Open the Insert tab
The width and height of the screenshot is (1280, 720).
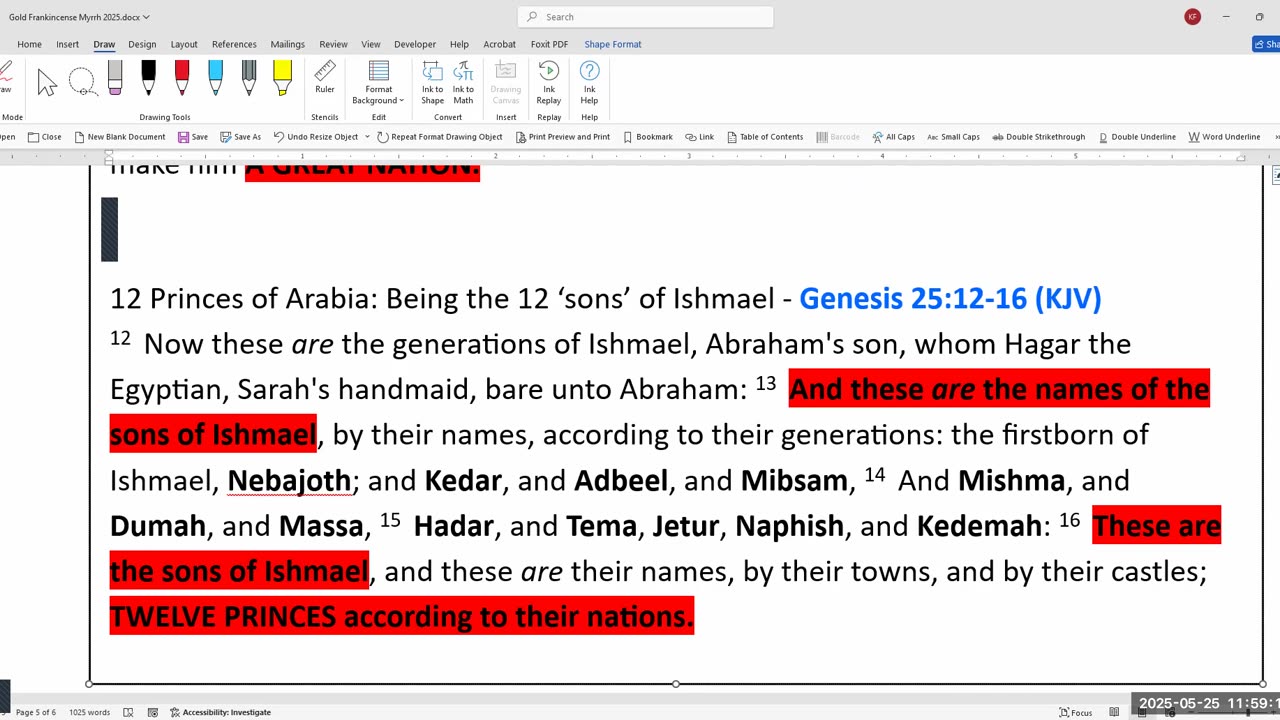(67, 44)
